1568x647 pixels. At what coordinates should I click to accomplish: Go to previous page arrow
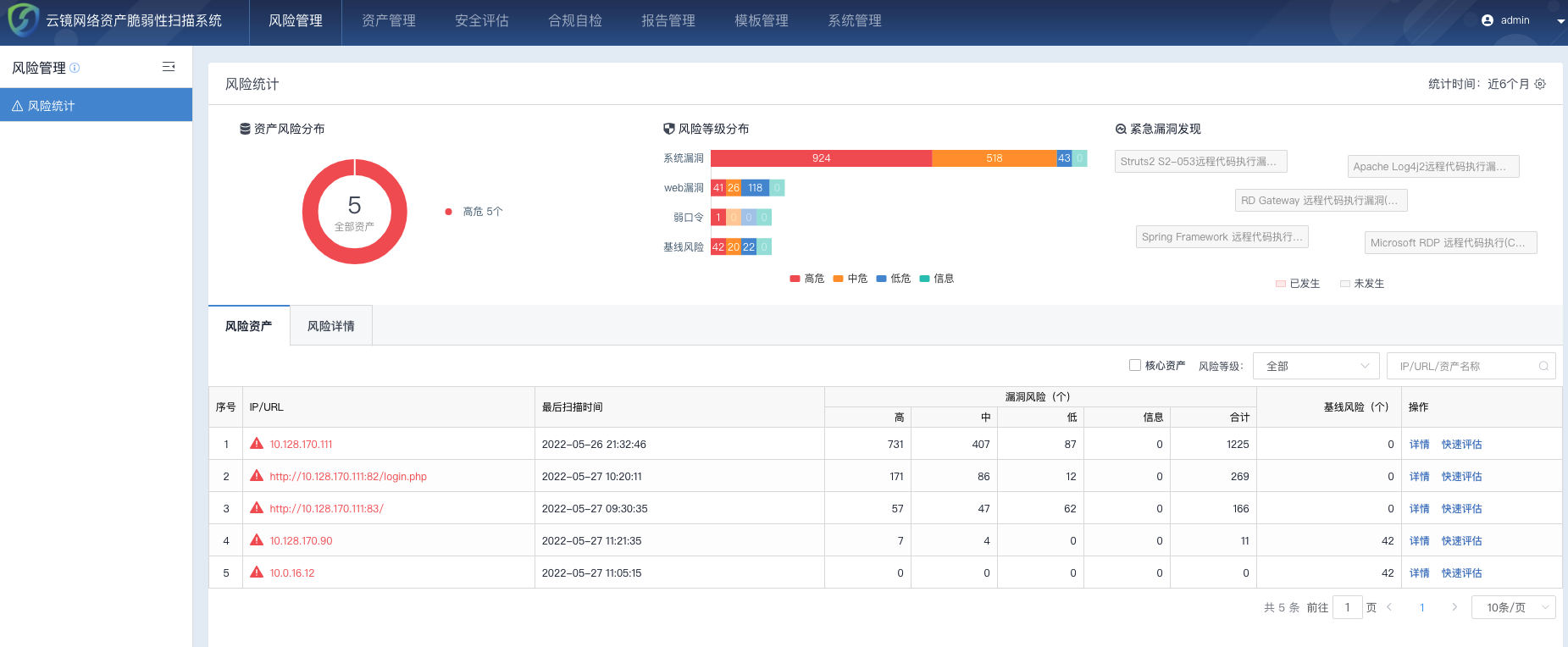click(1389, 607)
